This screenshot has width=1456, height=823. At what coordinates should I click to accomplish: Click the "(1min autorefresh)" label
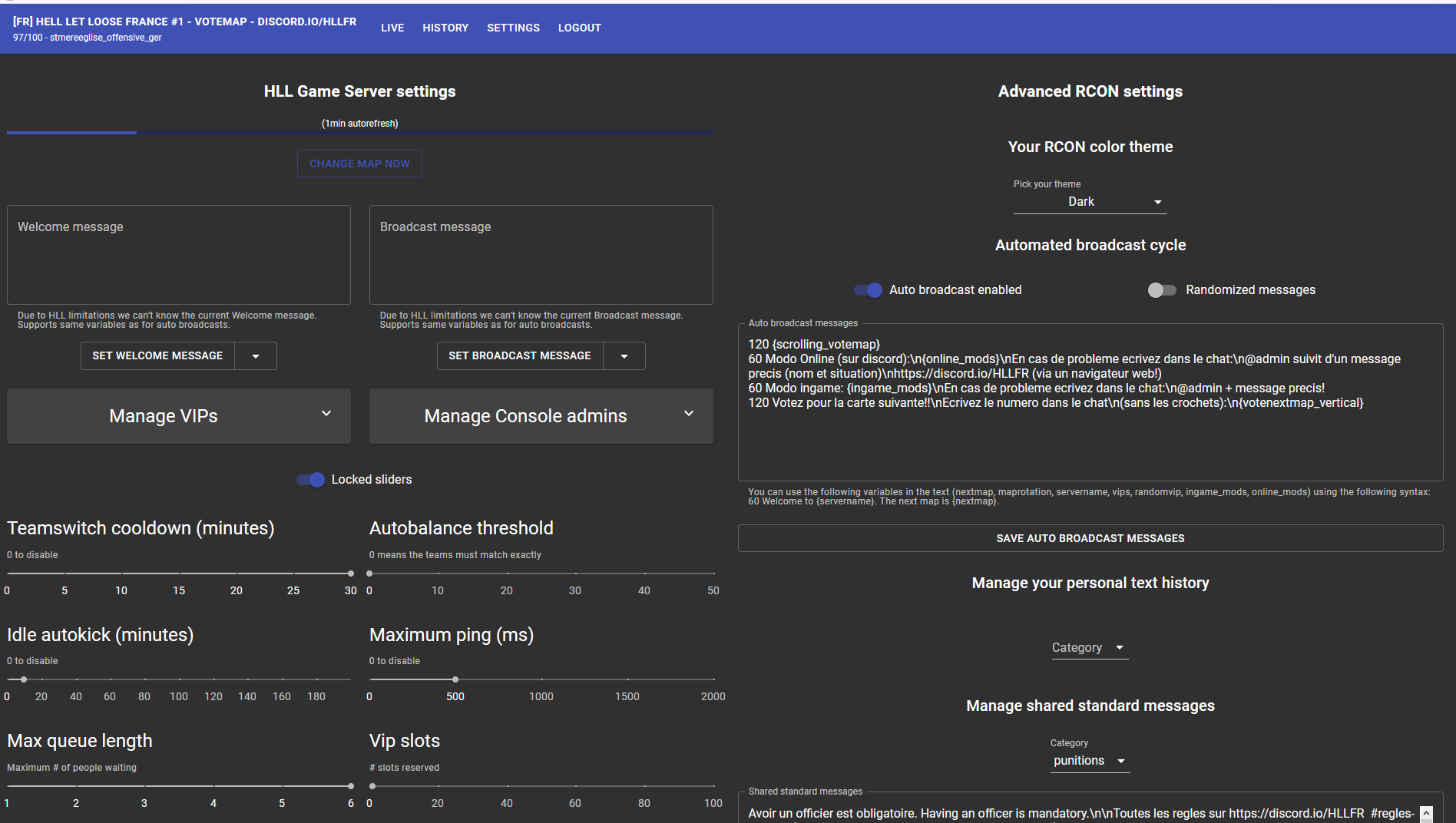point(360,124)
